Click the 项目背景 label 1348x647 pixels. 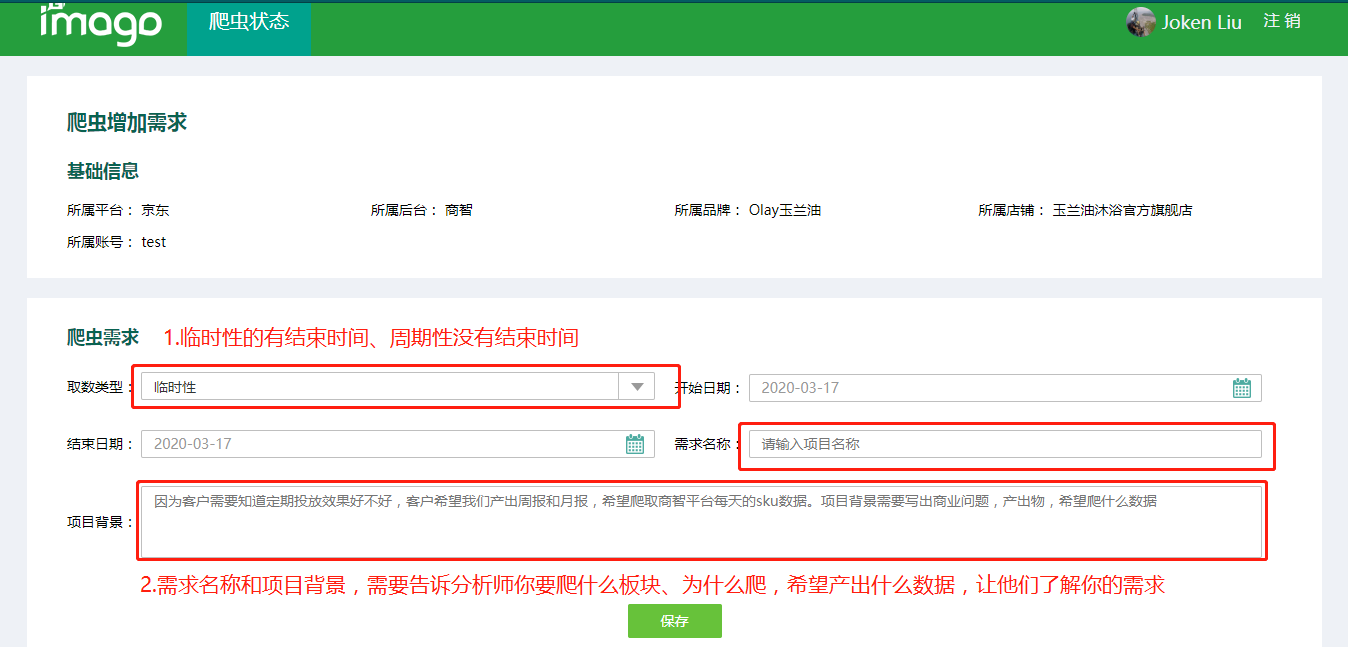point(100,521)
